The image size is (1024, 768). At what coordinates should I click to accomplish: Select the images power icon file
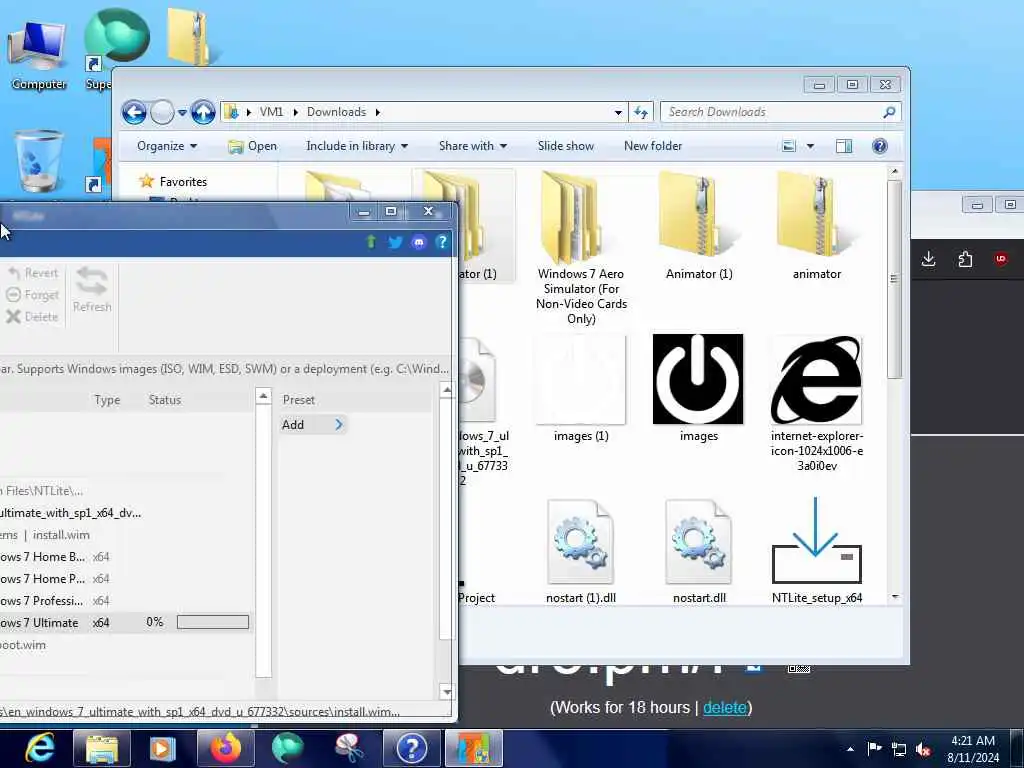click(699, 389)
